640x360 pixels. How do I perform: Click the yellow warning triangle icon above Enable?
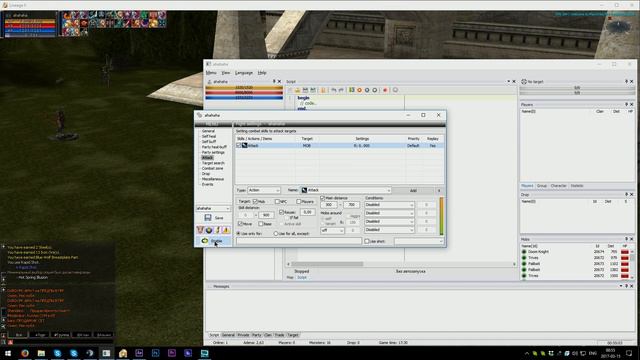coord(226,230)
